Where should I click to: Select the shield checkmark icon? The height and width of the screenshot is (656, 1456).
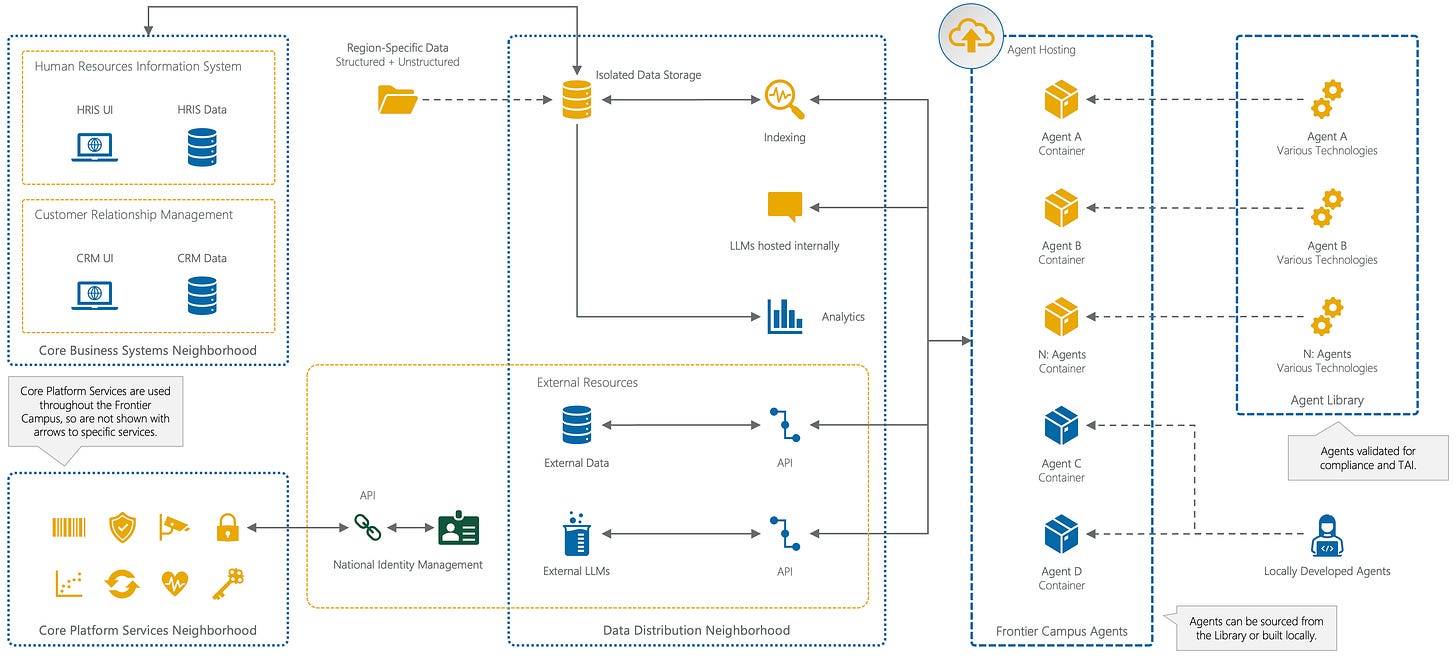tap(122, 526)
